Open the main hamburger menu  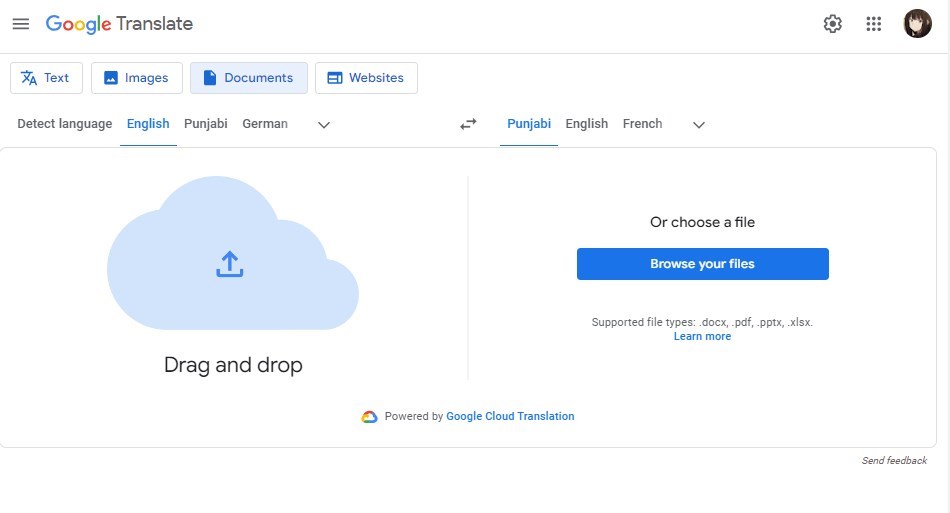tap(21, 24)
